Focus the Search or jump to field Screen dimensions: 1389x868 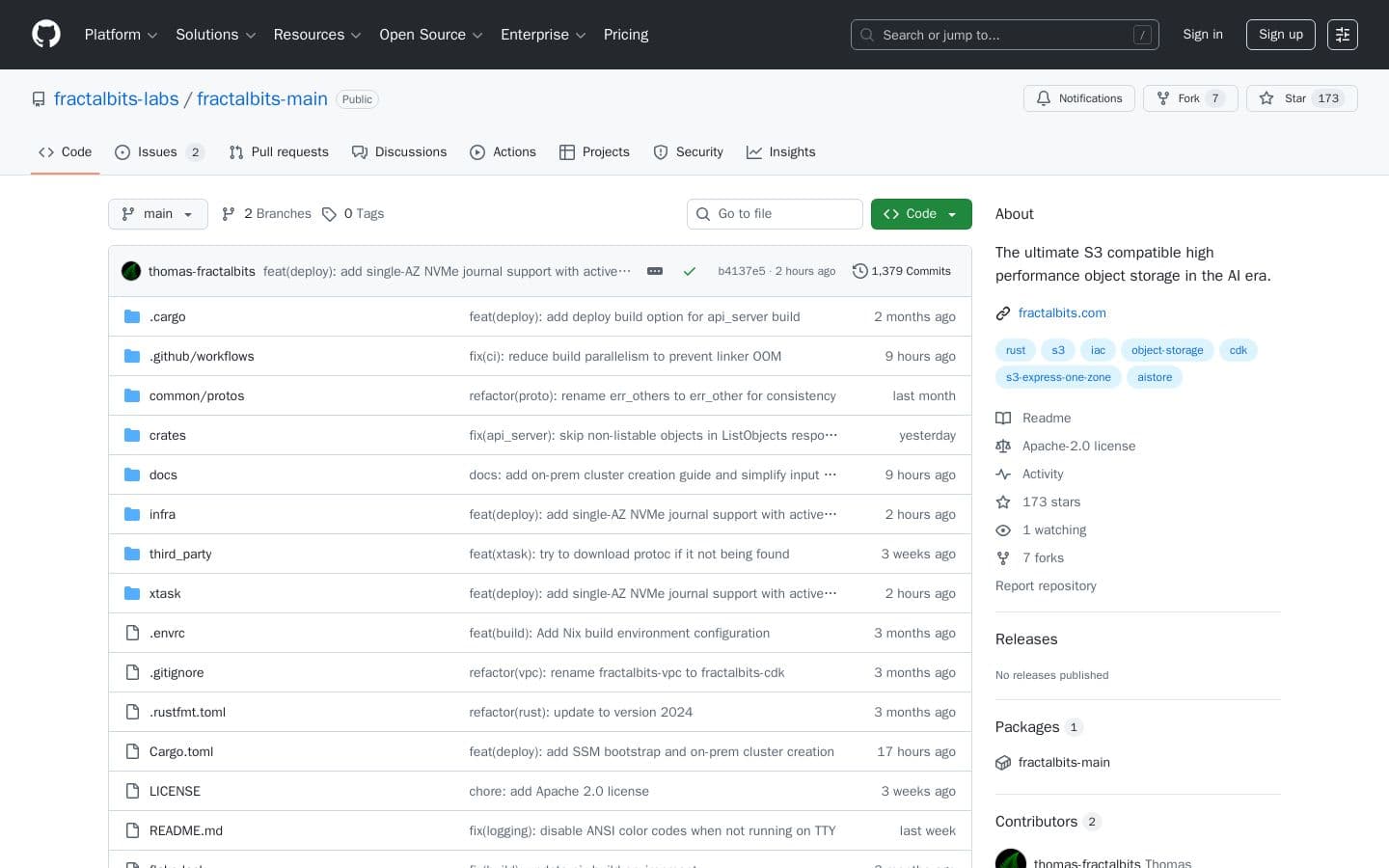pos(1005,35)
